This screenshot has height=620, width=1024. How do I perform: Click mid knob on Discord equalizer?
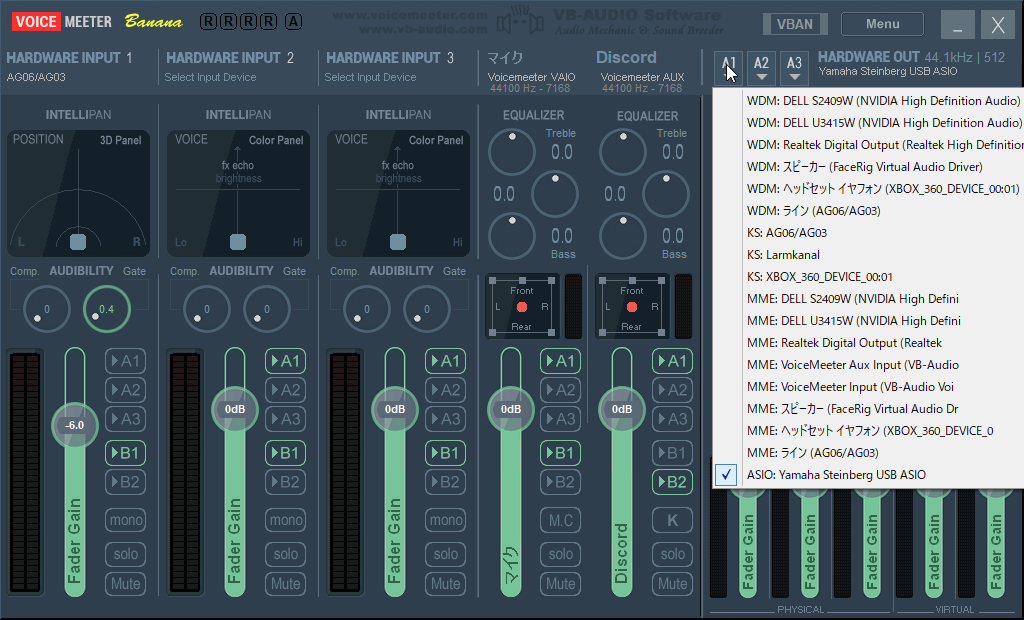665,194
